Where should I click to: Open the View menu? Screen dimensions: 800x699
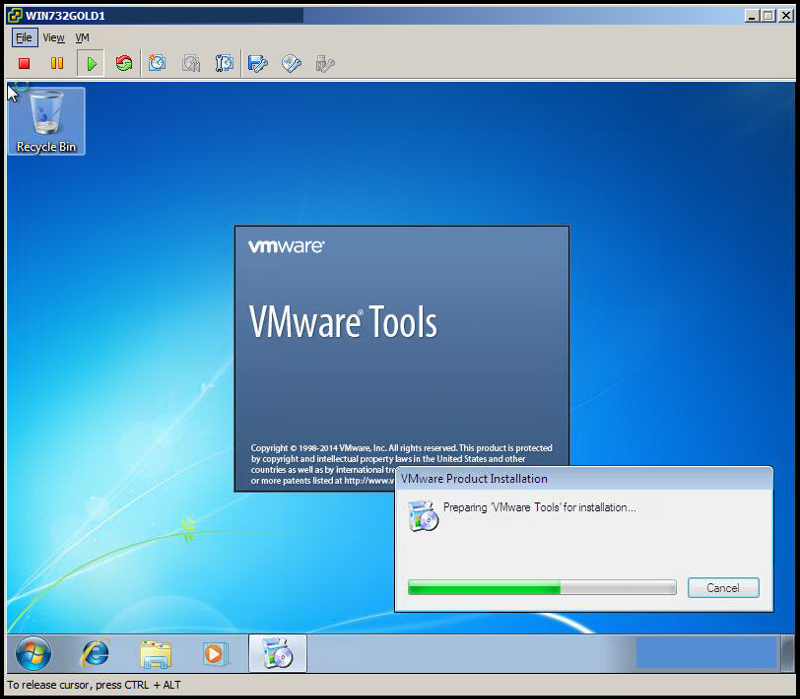pyautogui.click(x=54, y=38)
